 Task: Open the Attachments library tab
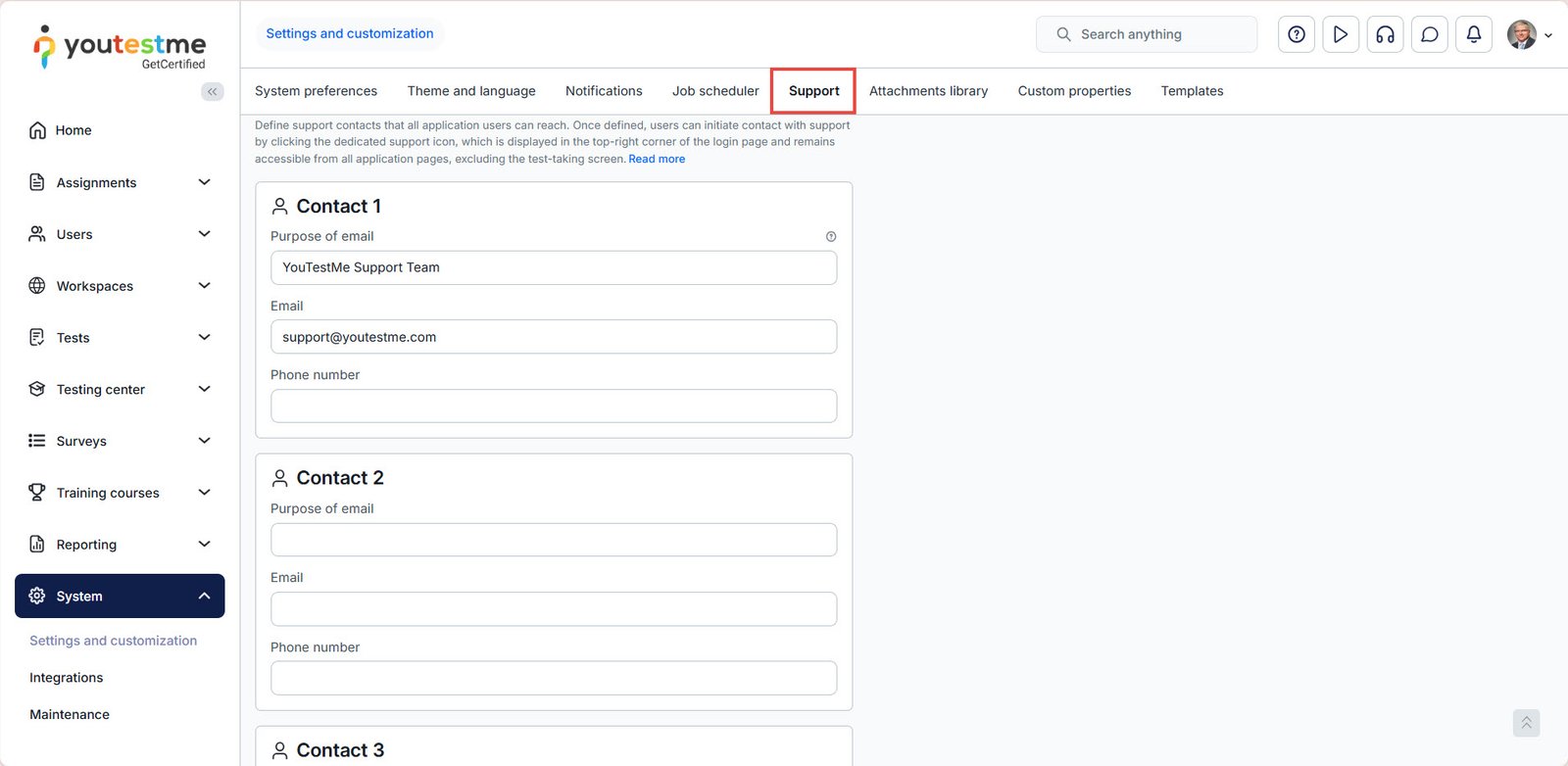point(928,91)
